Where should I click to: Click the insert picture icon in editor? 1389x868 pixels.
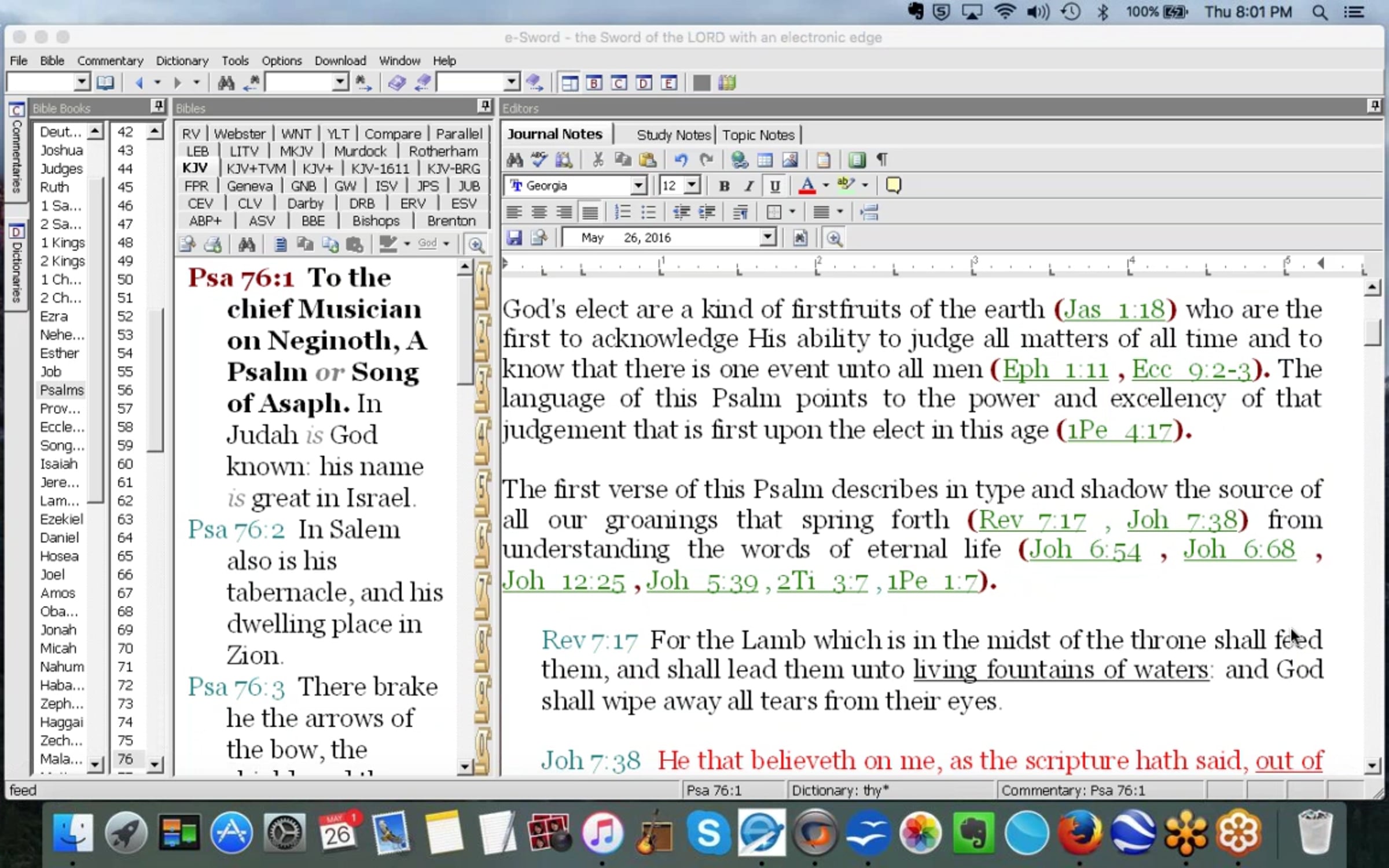(x=790, y=160)
